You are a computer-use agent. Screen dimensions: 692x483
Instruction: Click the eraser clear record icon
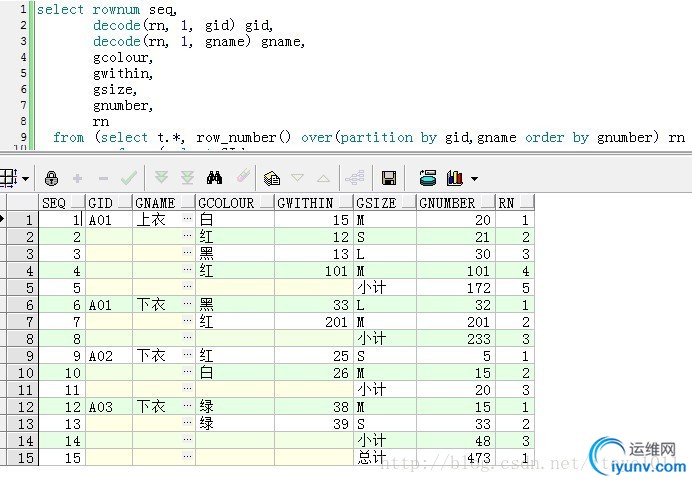click(x=243, y=176)
